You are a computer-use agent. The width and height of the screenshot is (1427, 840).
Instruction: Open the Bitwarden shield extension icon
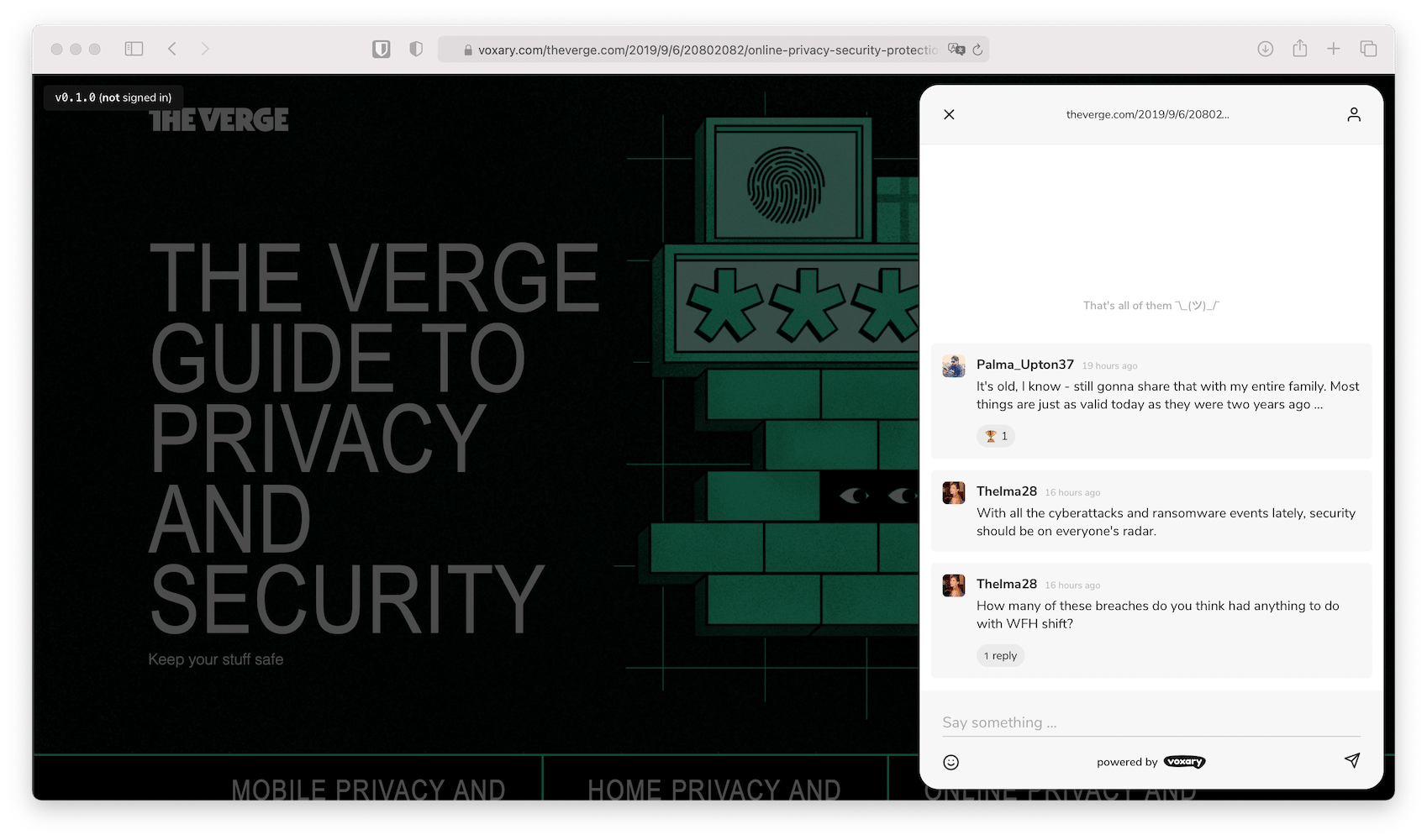coord(382,50)
